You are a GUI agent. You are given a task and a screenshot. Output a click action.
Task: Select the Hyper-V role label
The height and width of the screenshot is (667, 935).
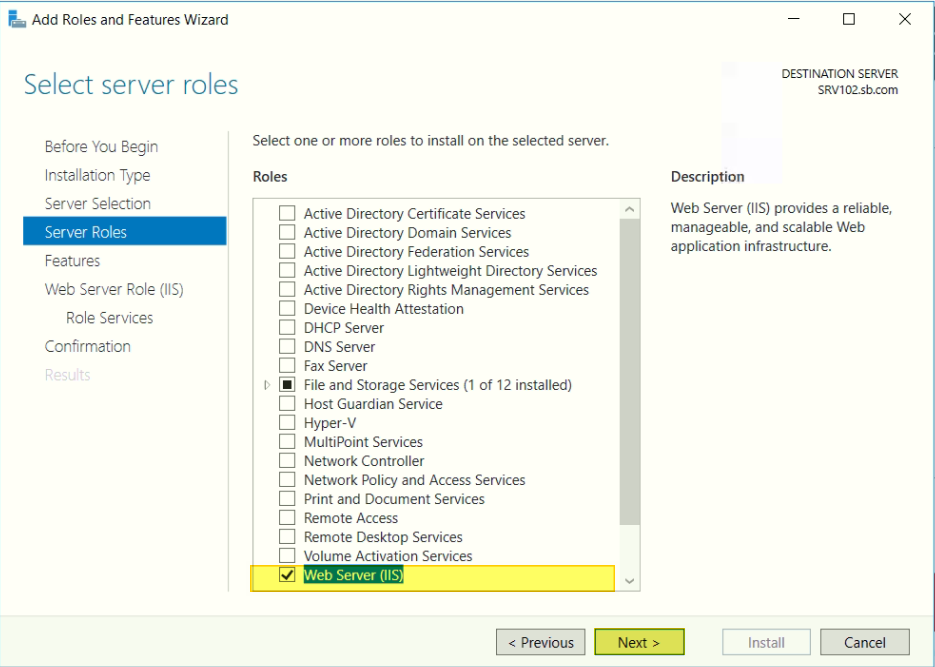pos(330,423)
